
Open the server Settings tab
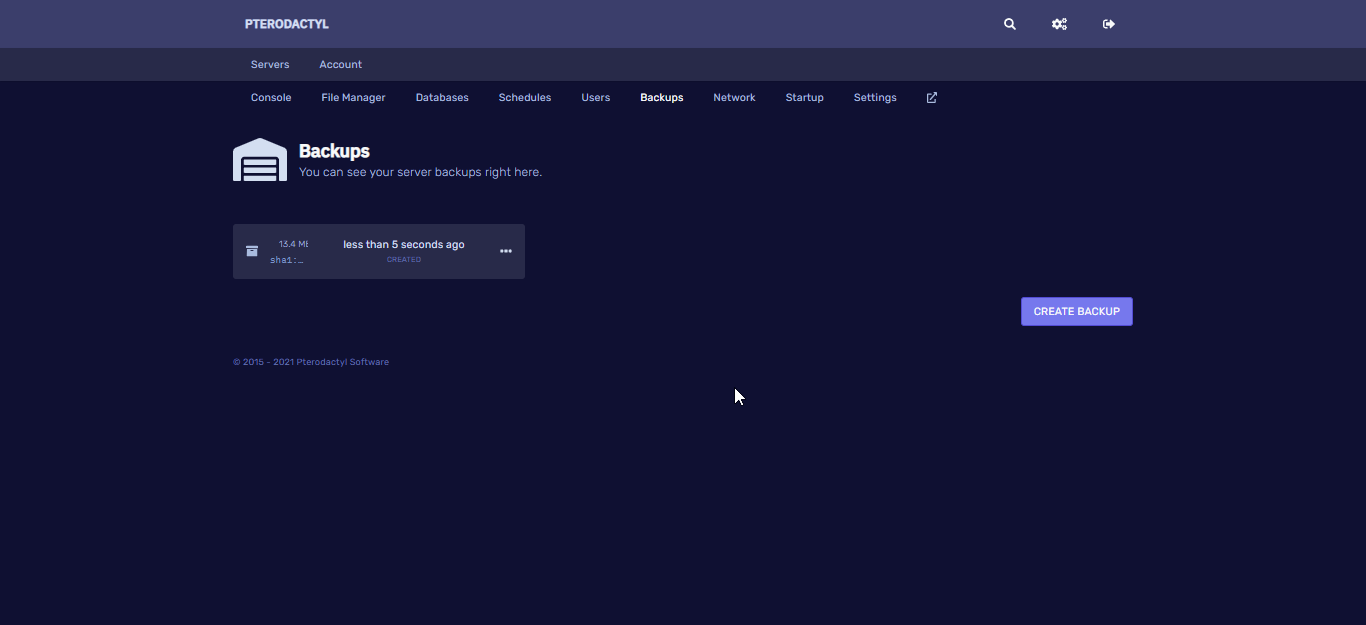(875, 98)
